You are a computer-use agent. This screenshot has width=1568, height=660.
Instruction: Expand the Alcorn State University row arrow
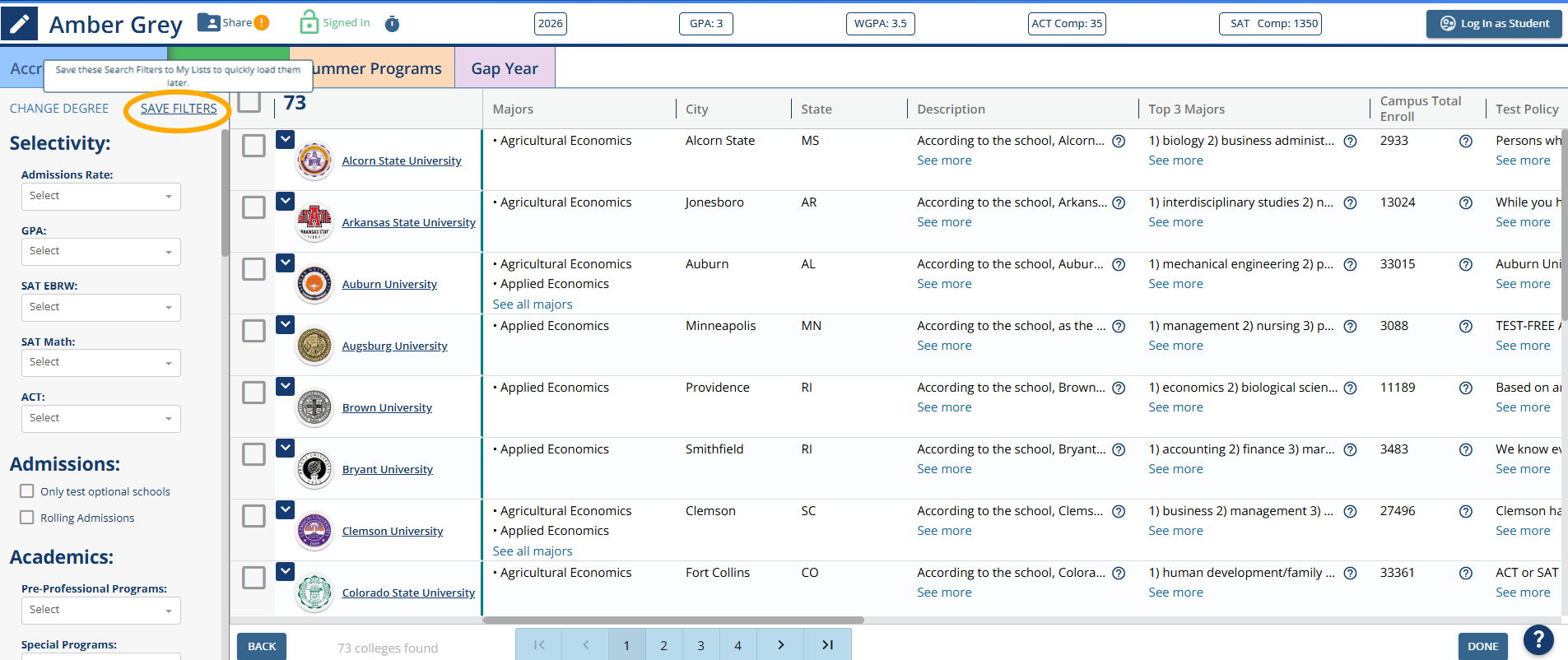(285, 139)
